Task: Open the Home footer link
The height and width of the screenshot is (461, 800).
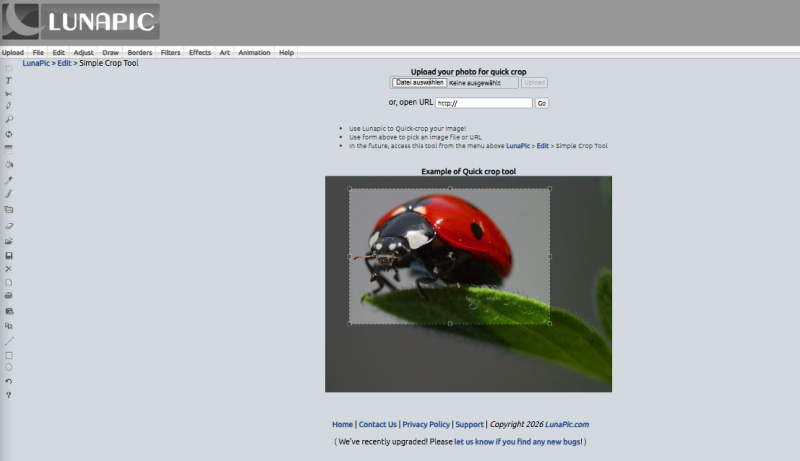Action: click(342, 424)
